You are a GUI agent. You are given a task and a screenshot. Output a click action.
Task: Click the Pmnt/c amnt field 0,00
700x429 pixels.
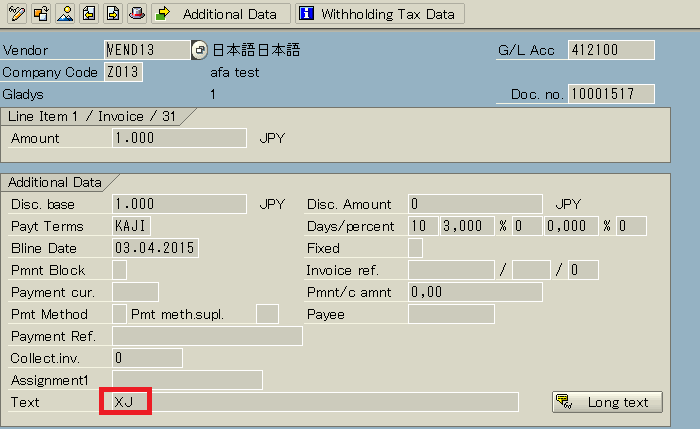(x=475, y=292)
